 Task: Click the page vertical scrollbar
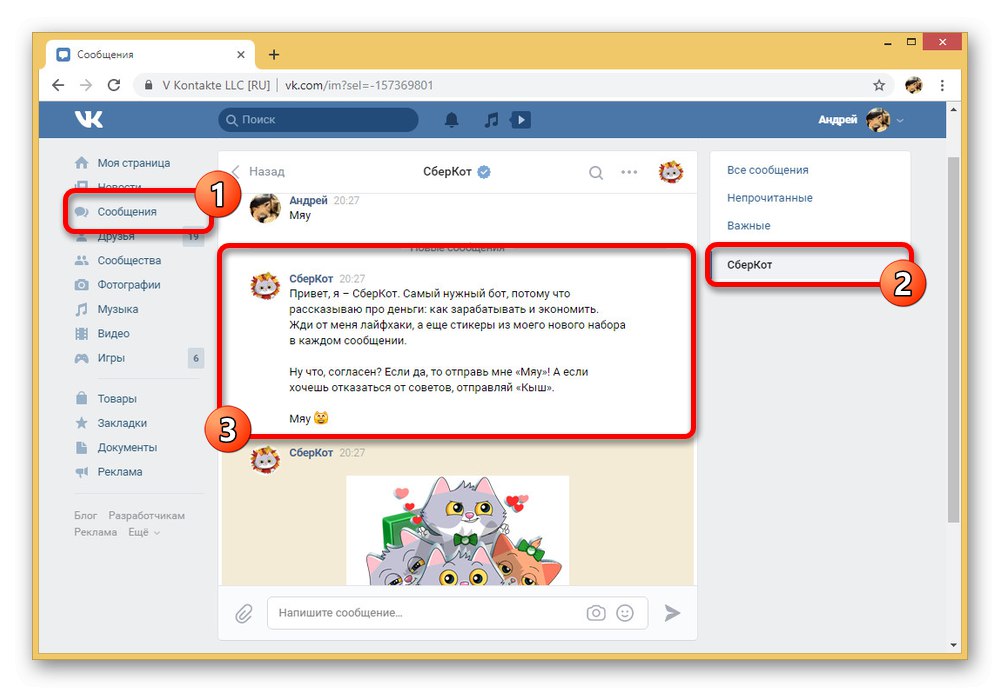[x=953, y=338]
